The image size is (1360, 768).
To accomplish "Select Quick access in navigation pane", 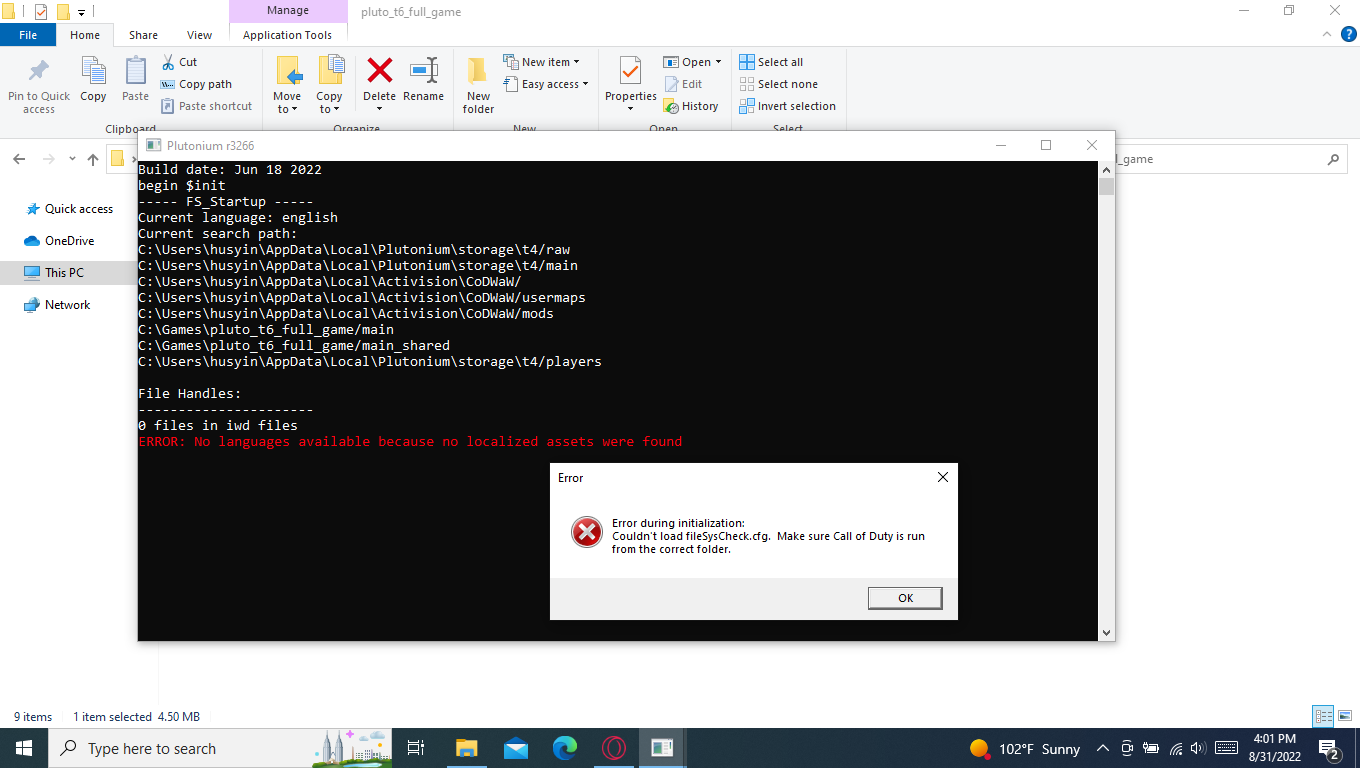I will 69,209.
